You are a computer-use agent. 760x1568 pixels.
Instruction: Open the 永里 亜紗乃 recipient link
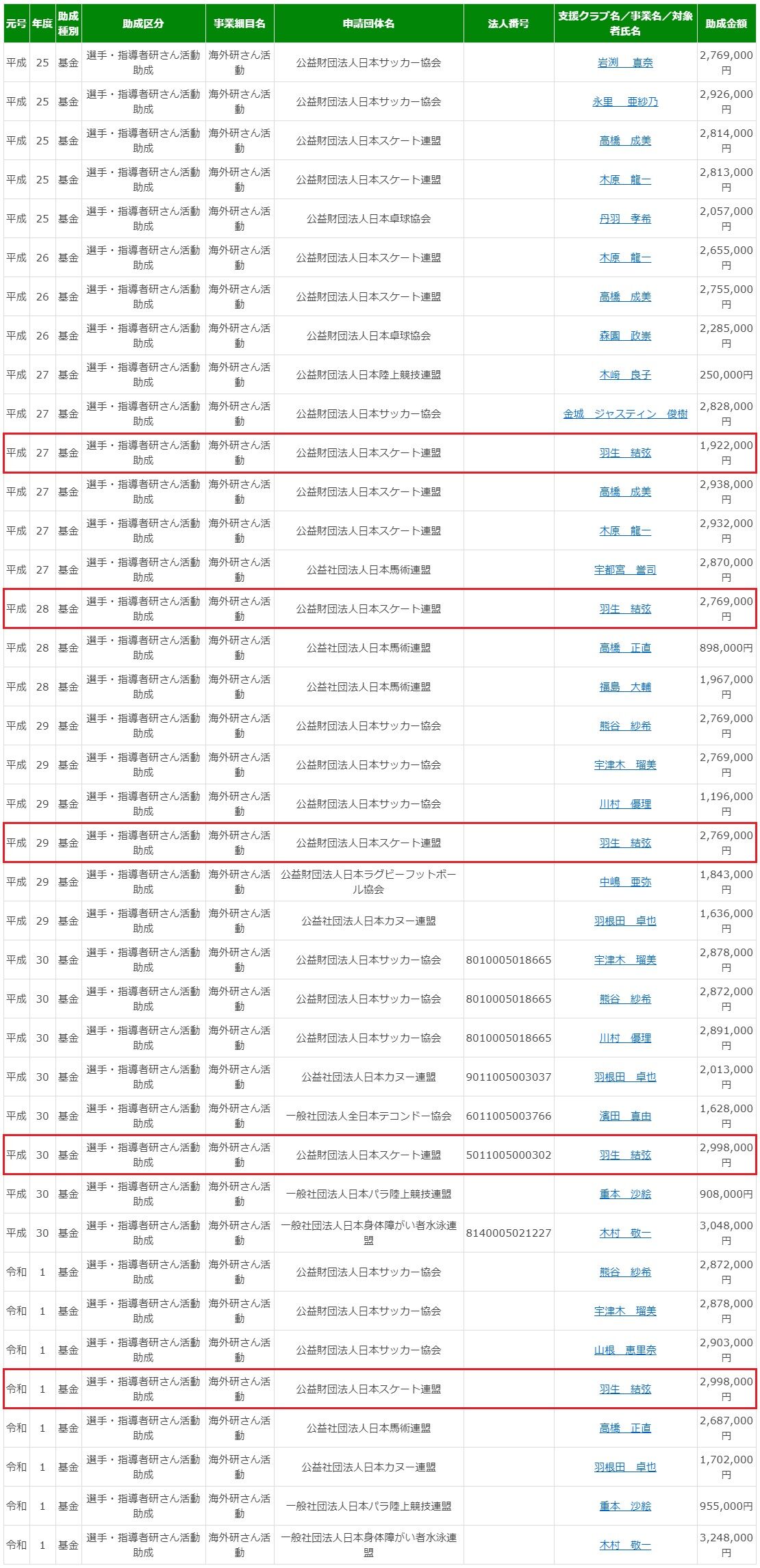[x=625, y=101]
